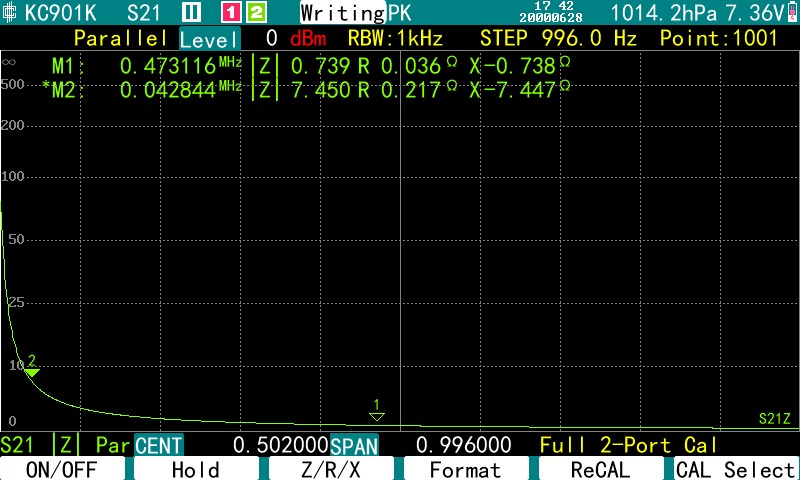Click the 200 axis scale label
Viewport: 800px width, 480px height.
click(13, 125)
